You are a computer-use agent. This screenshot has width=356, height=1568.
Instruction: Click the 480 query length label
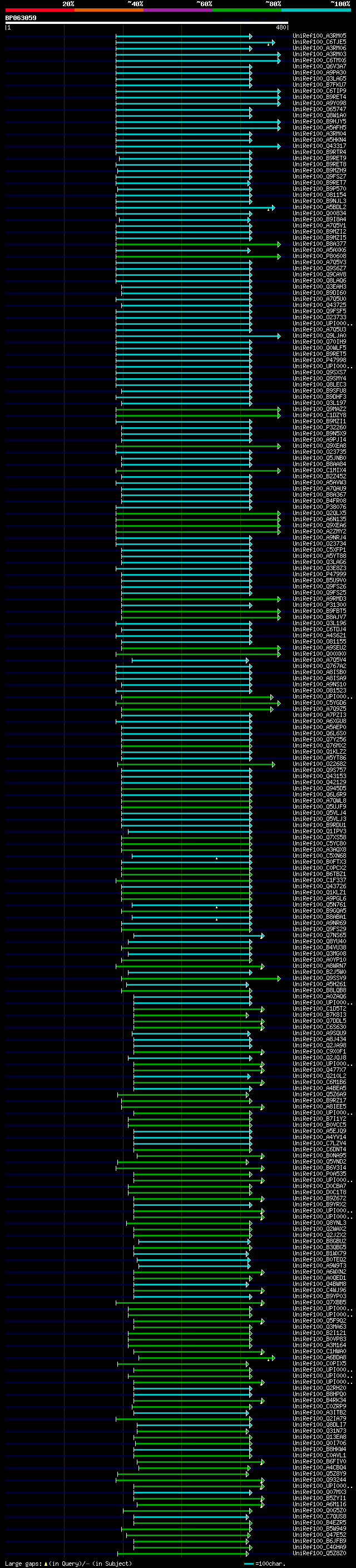280,27
